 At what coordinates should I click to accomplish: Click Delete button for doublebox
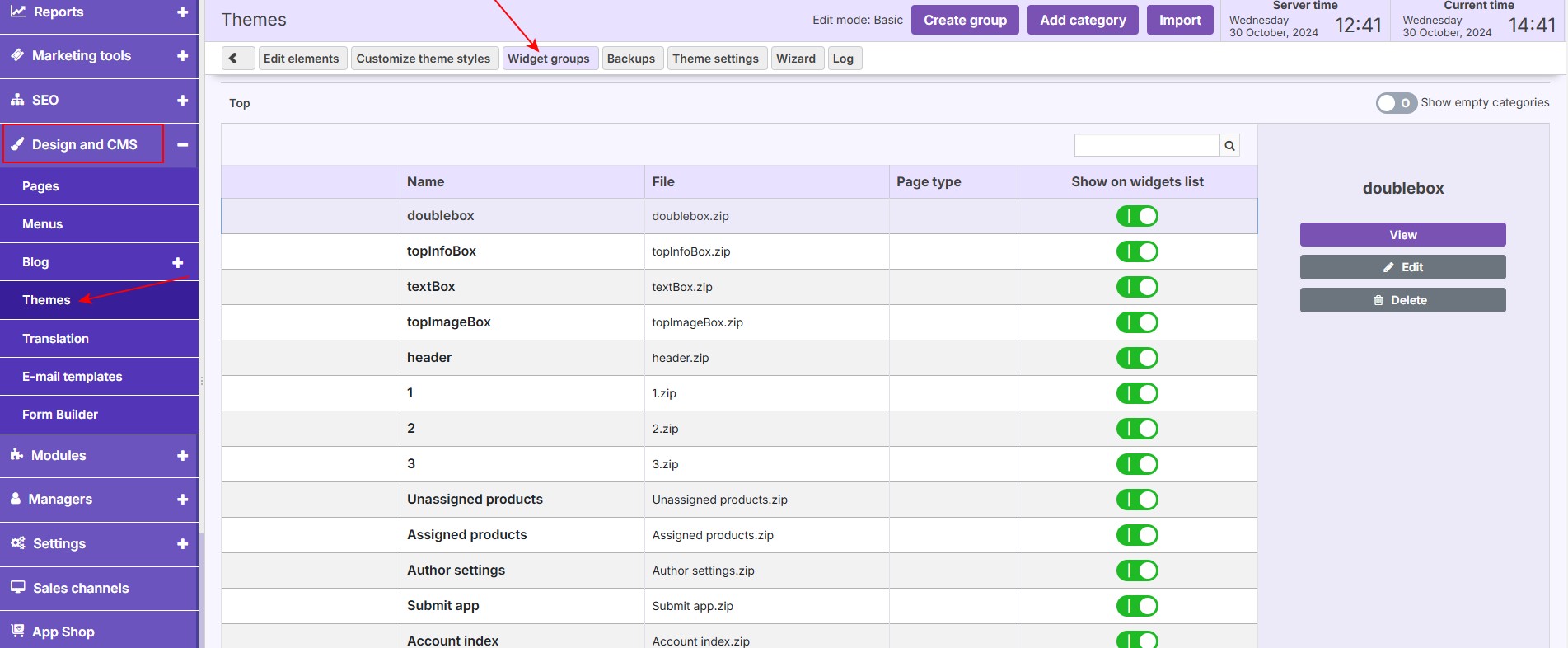click(x=1402, y=300)
